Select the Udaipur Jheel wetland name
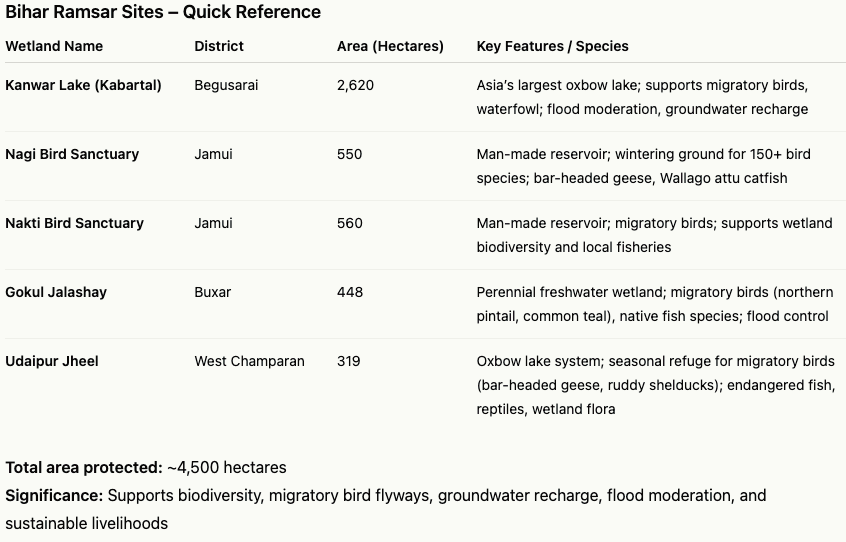The width and height of the screenshot is (846, 542). [x=52, y=361]
